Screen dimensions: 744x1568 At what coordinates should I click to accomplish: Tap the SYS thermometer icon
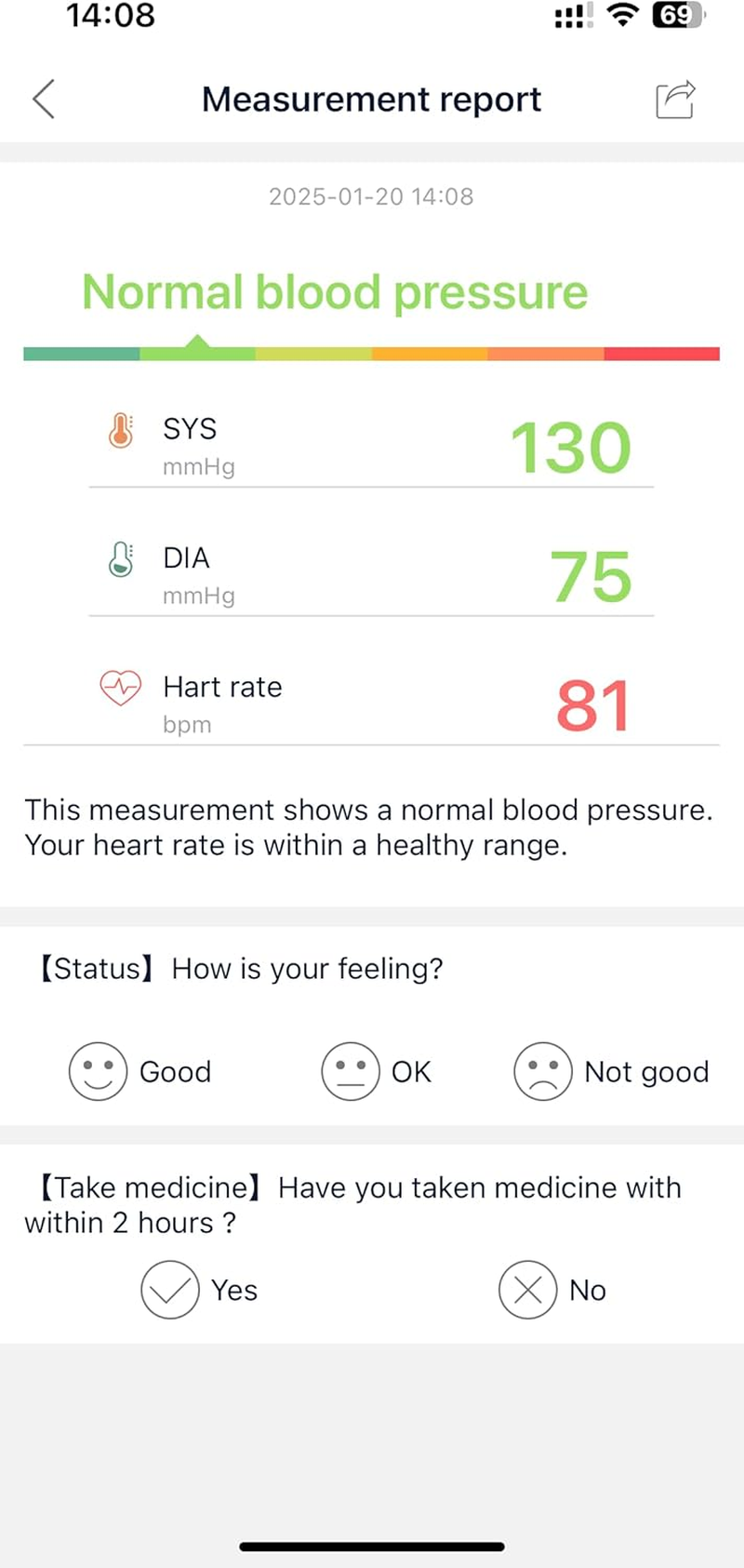[120, 431]
